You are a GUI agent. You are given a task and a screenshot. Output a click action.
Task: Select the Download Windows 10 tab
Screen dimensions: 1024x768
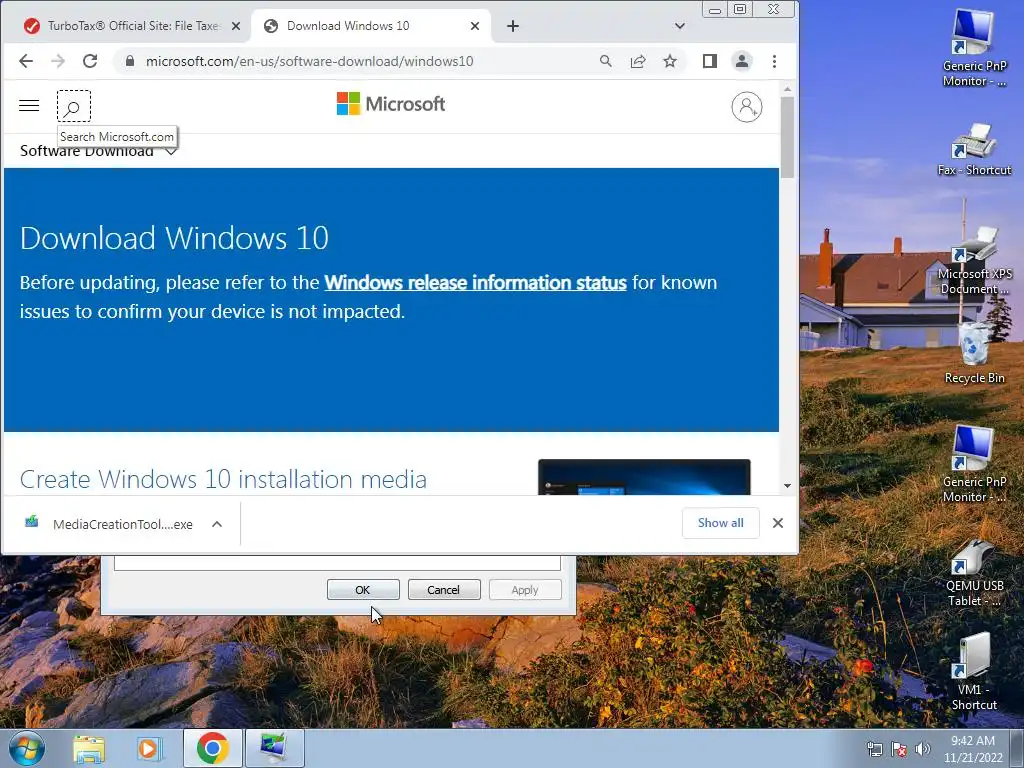(371, 26)
